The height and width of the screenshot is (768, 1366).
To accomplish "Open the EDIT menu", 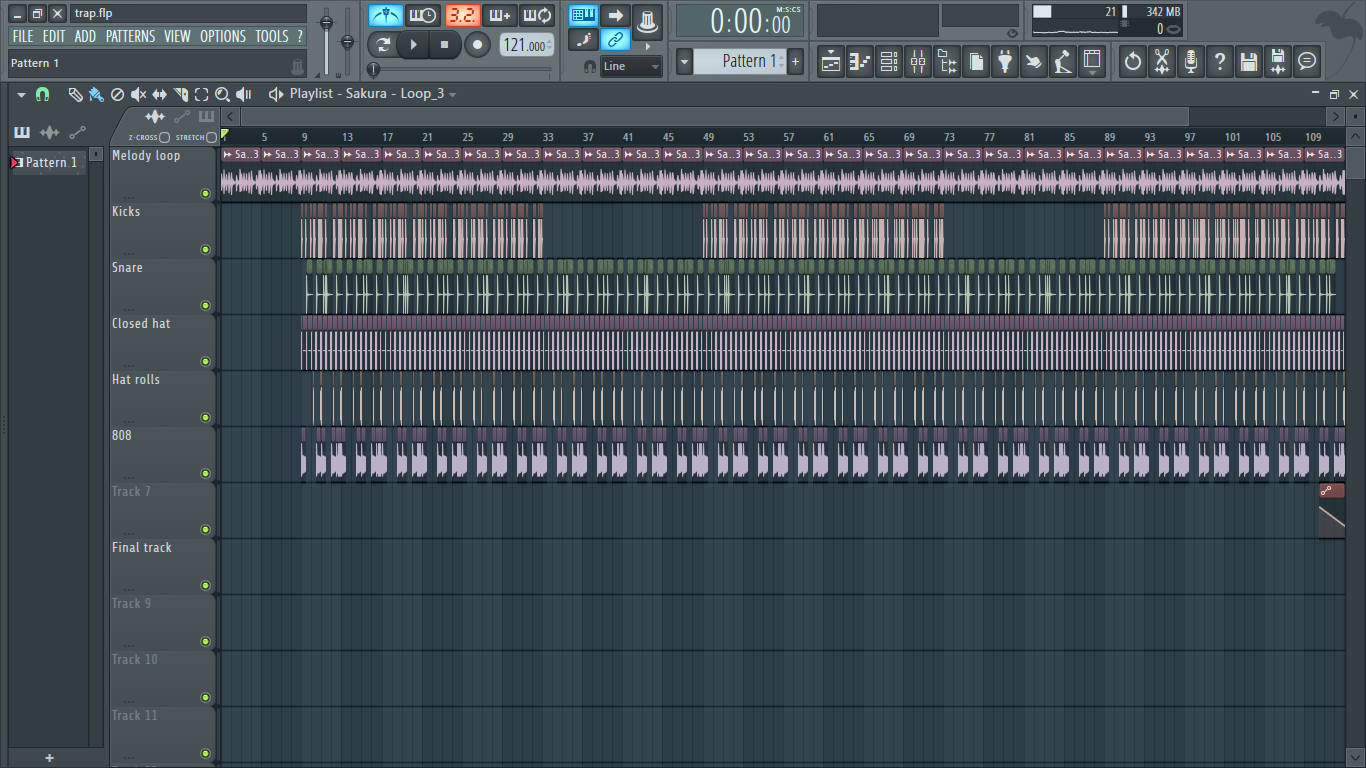I will point(54,36).
